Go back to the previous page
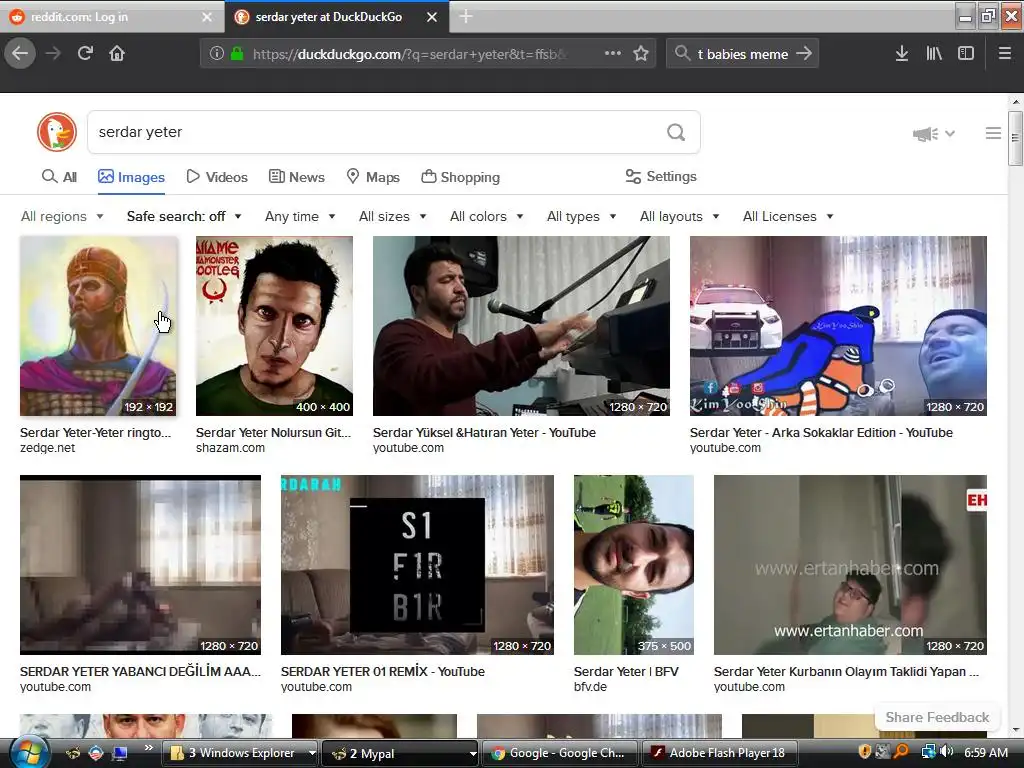The width and height of the screenshot is (1024, 768). click(20, 54)
